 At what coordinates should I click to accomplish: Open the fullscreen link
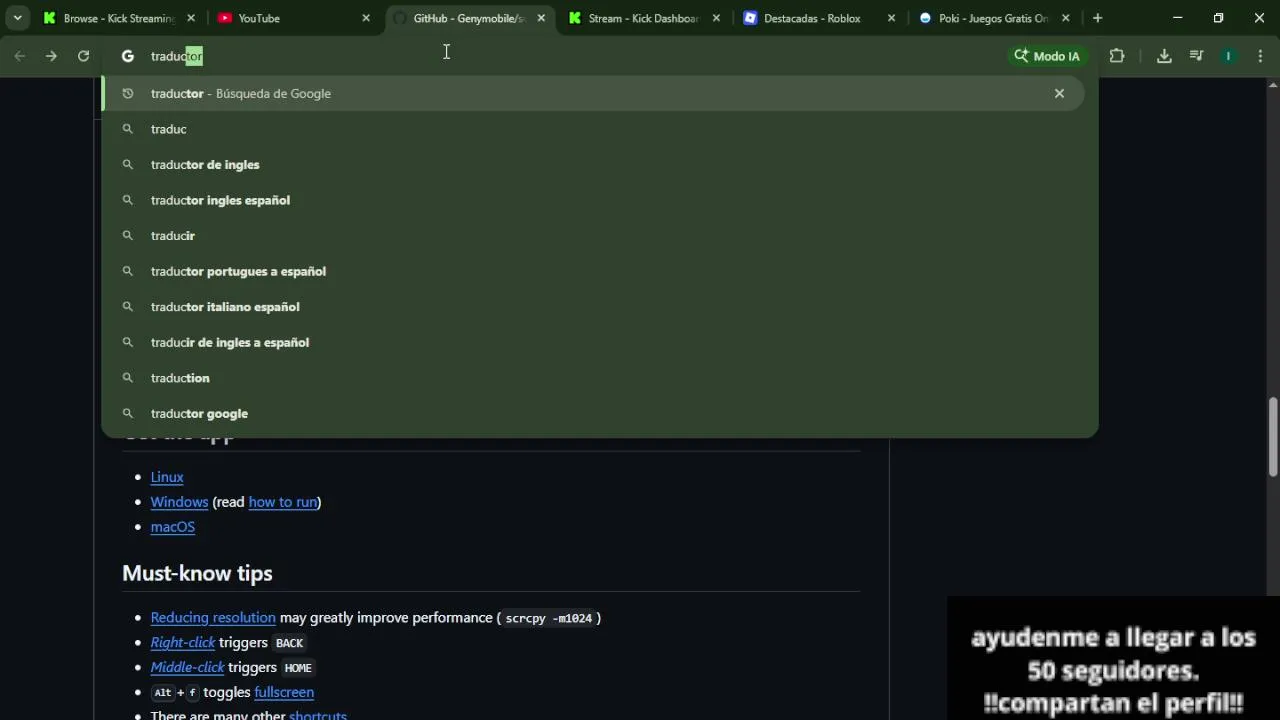pos(284,692)
